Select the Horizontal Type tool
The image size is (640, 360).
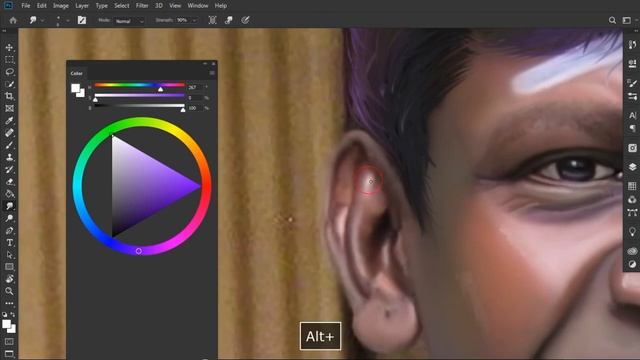click(x=9, y=243)
